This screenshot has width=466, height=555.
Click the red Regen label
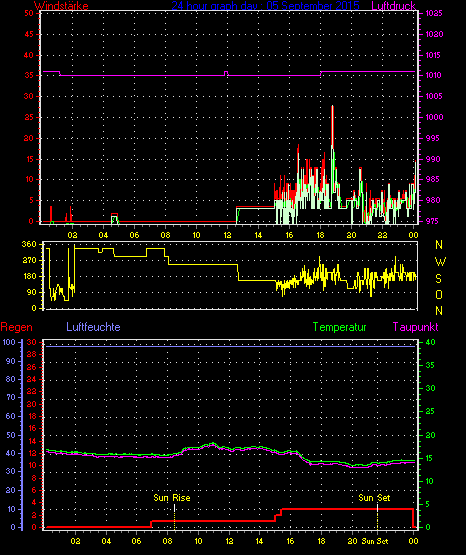click(17, 327)
